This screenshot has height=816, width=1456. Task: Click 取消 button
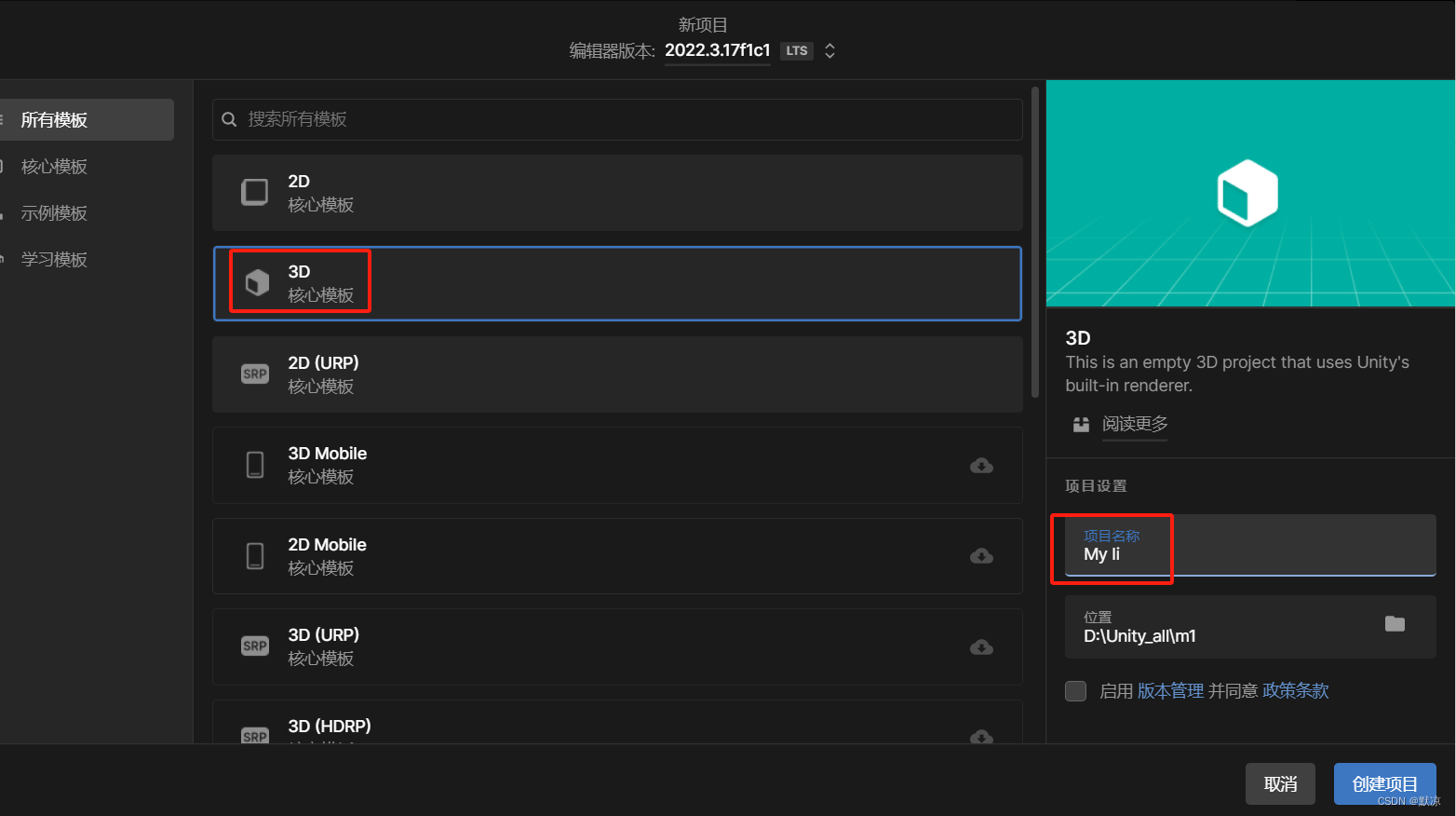(1280, 784)
